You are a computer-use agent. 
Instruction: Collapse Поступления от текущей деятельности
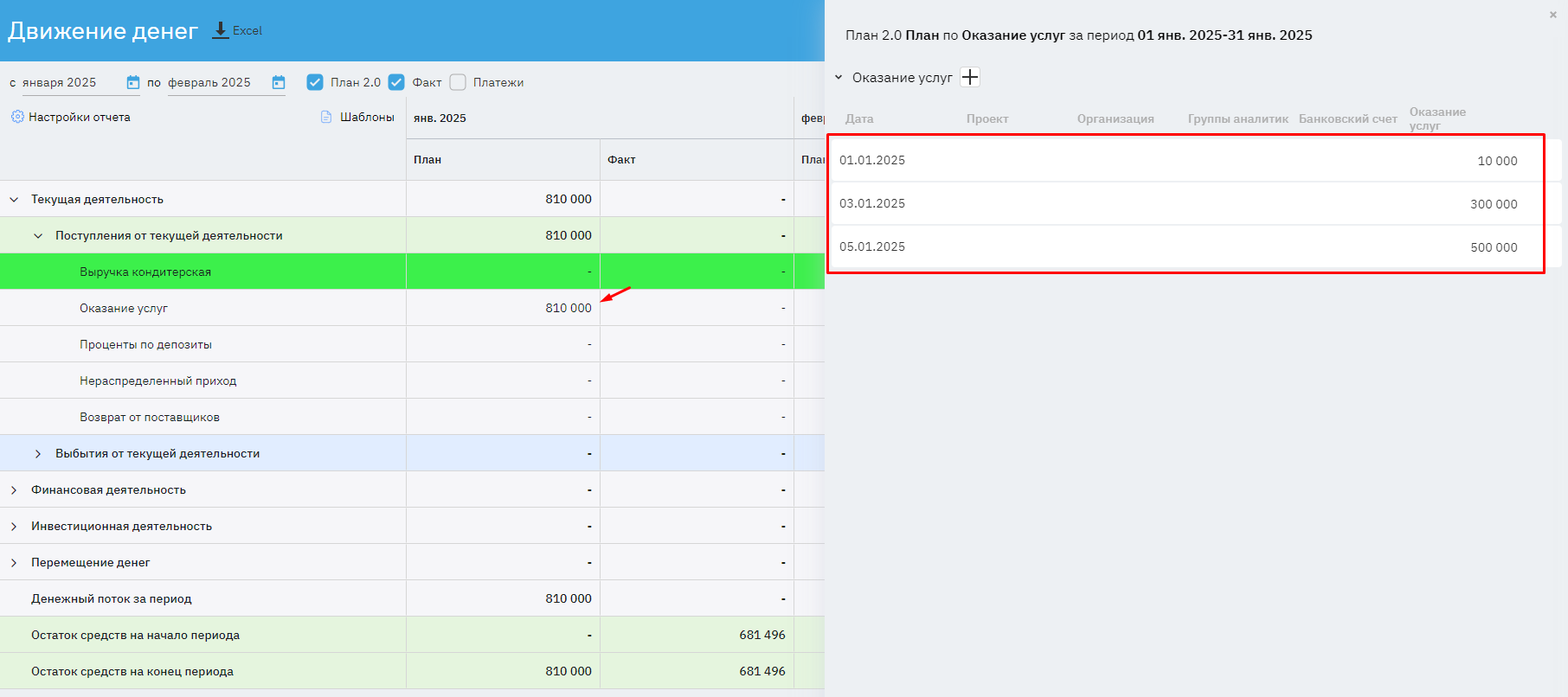click(38, 236)
